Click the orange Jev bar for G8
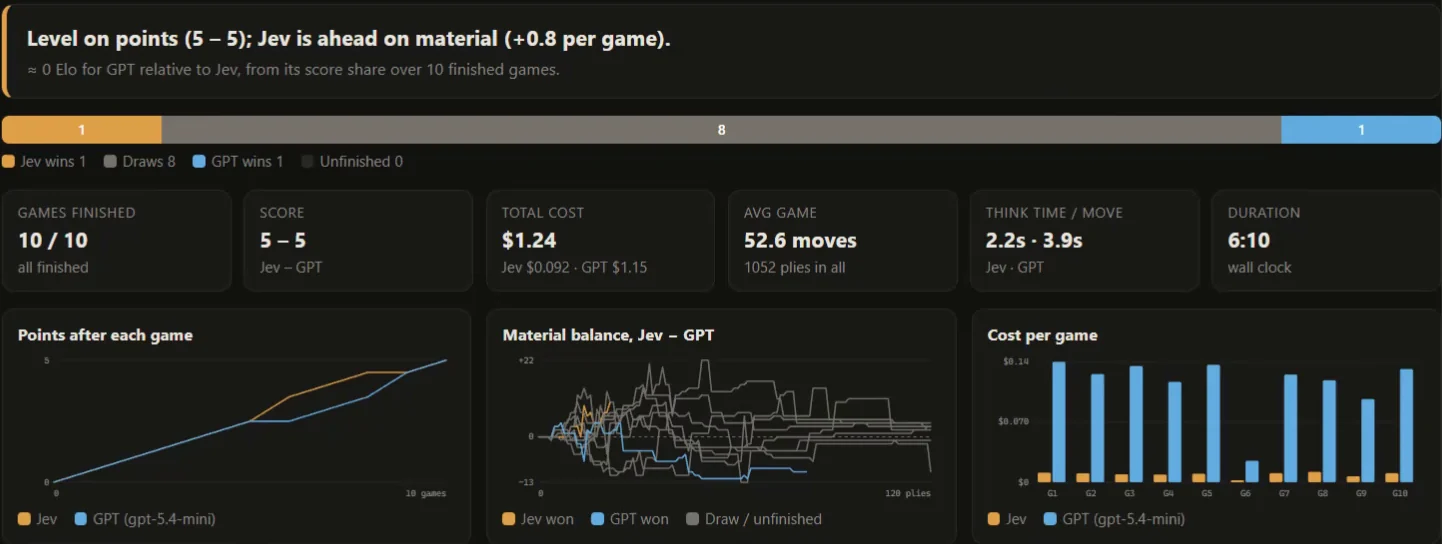 pyautogui.click(x=1314, y=477)
